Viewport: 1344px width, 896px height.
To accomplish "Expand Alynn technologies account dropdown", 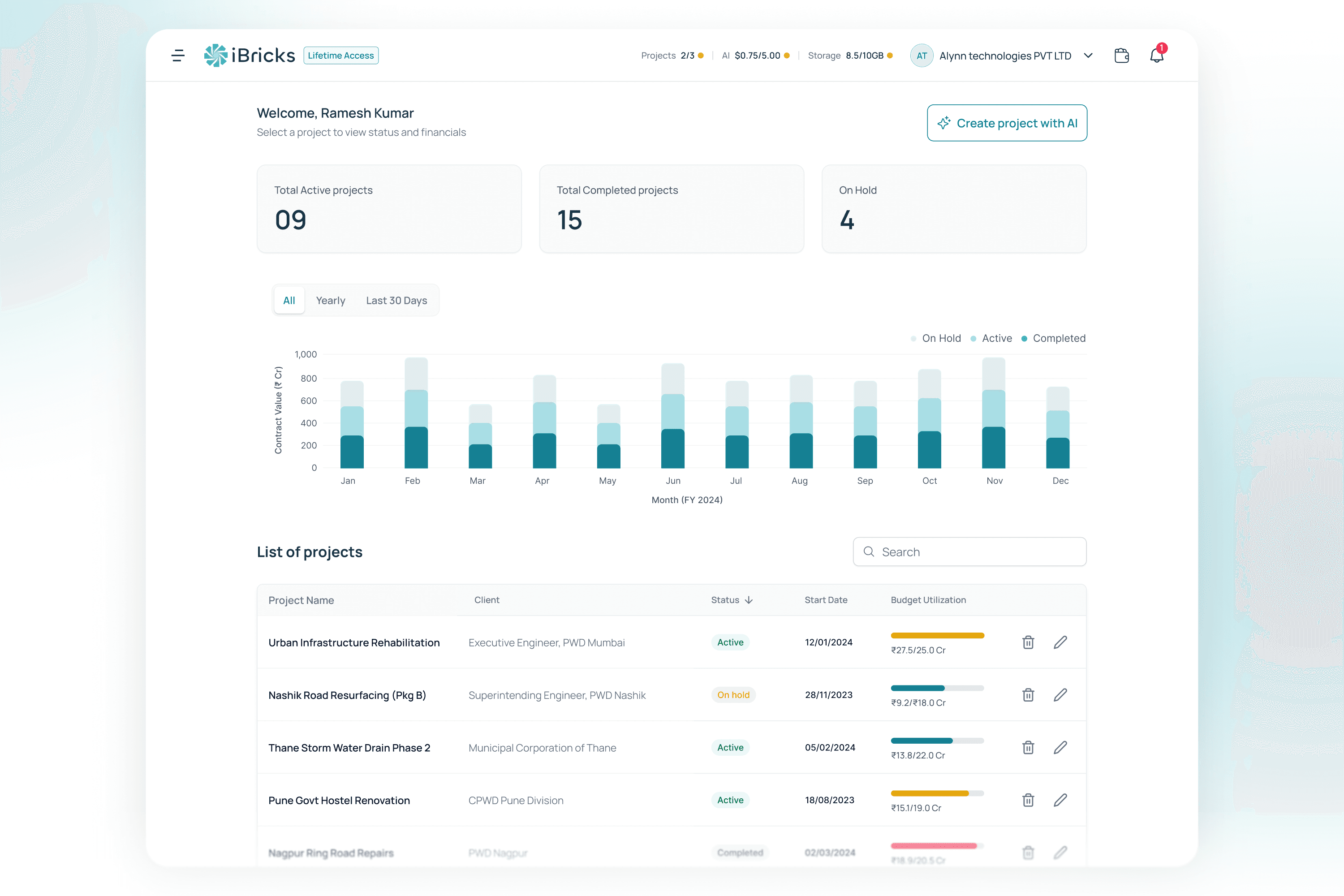I will [1088, 56].
